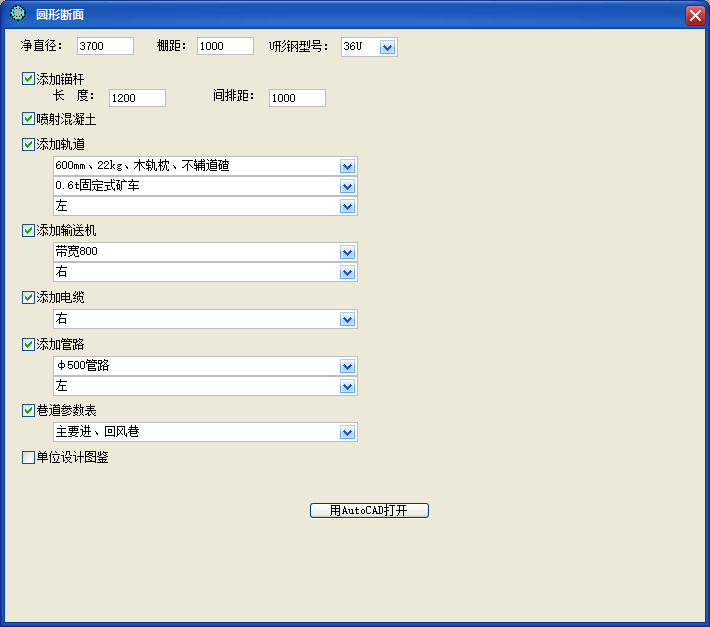Select the 间排距 input field
Image resolution: width=710 pixels, height=627 pixels.
297,98
